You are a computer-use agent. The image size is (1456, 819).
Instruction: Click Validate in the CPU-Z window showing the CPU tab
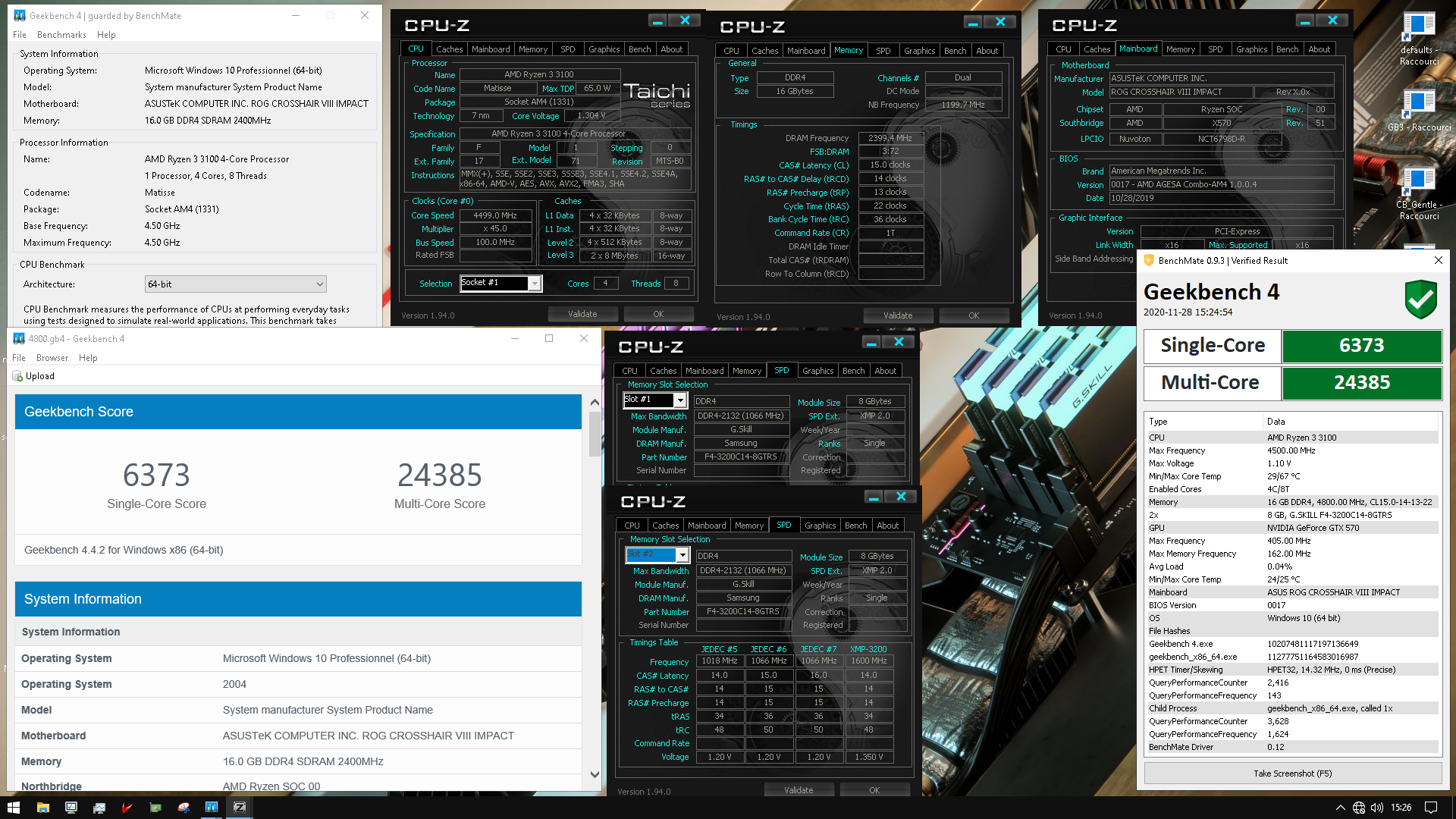[582, 314]
